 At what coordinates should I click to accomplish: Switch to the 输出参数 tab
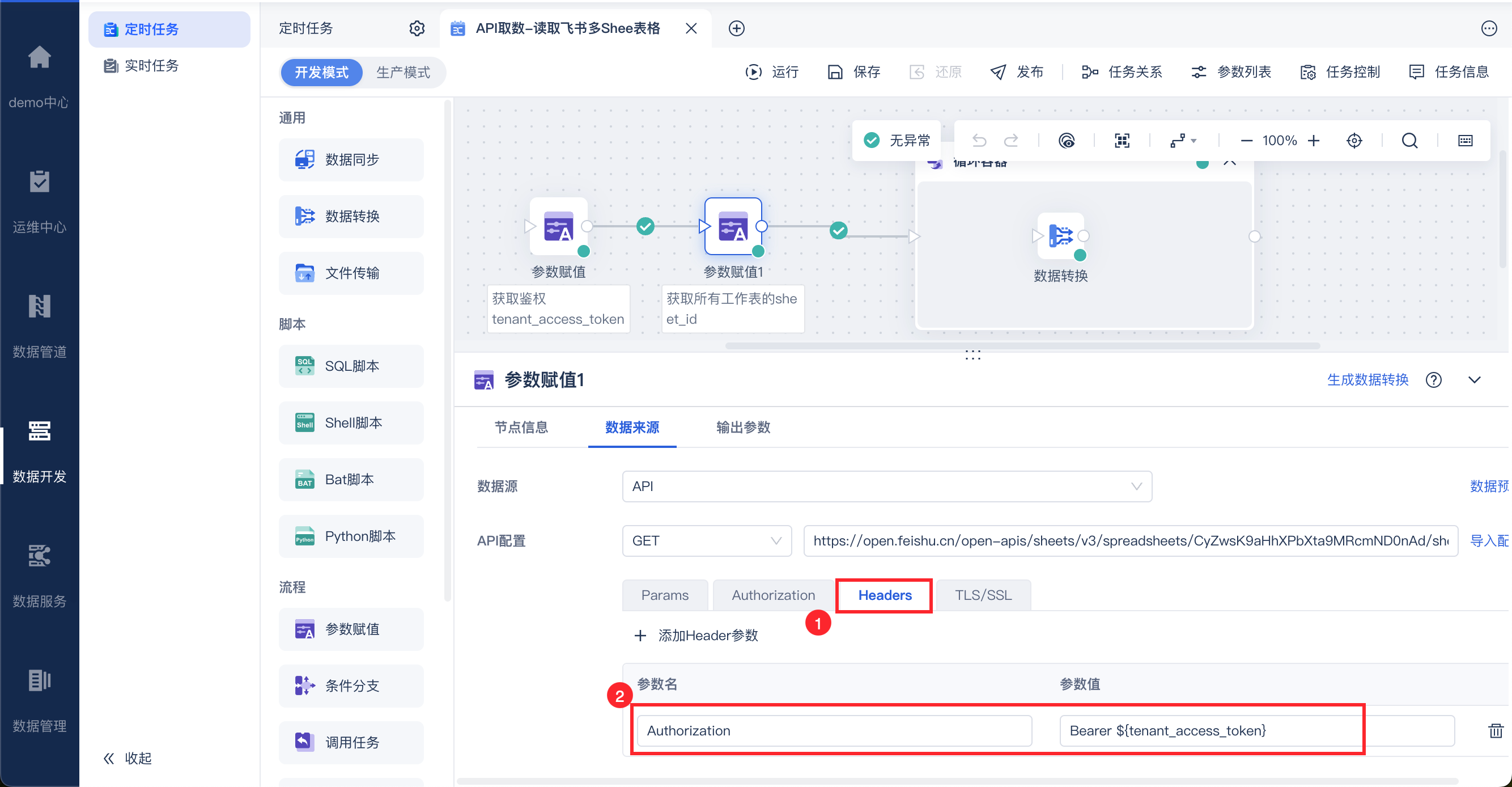(742, 427)
